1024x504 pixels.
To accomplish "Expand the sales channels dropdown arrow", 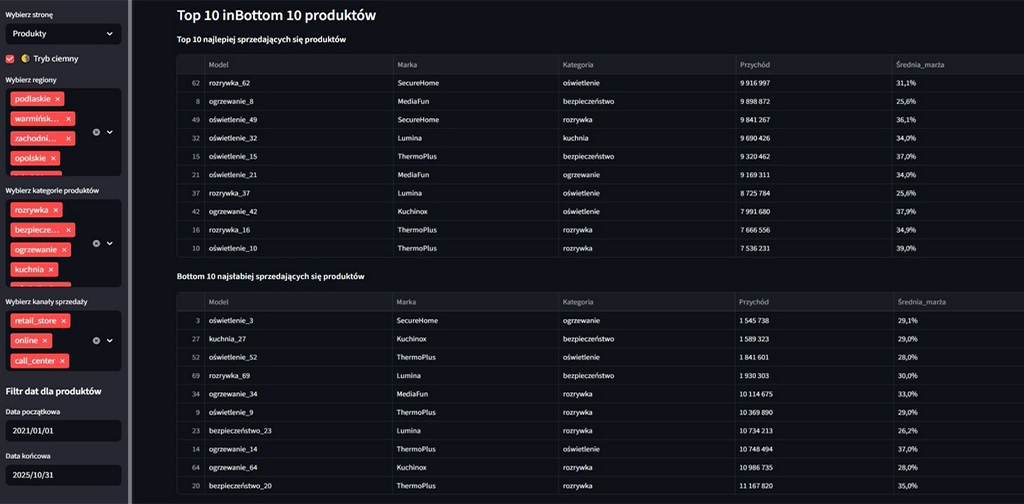I will tap(110, 340).
